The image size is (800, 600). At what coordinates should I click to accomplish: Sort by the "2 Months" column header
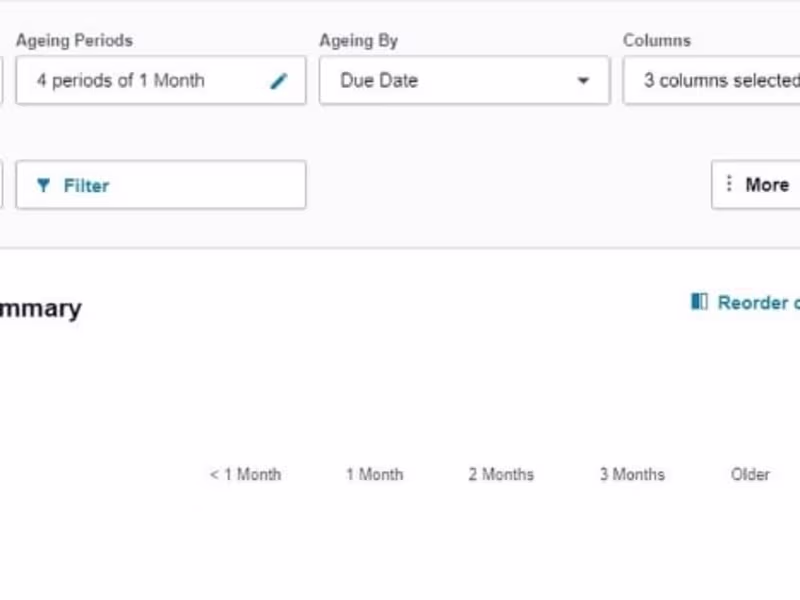pos(501,474)
